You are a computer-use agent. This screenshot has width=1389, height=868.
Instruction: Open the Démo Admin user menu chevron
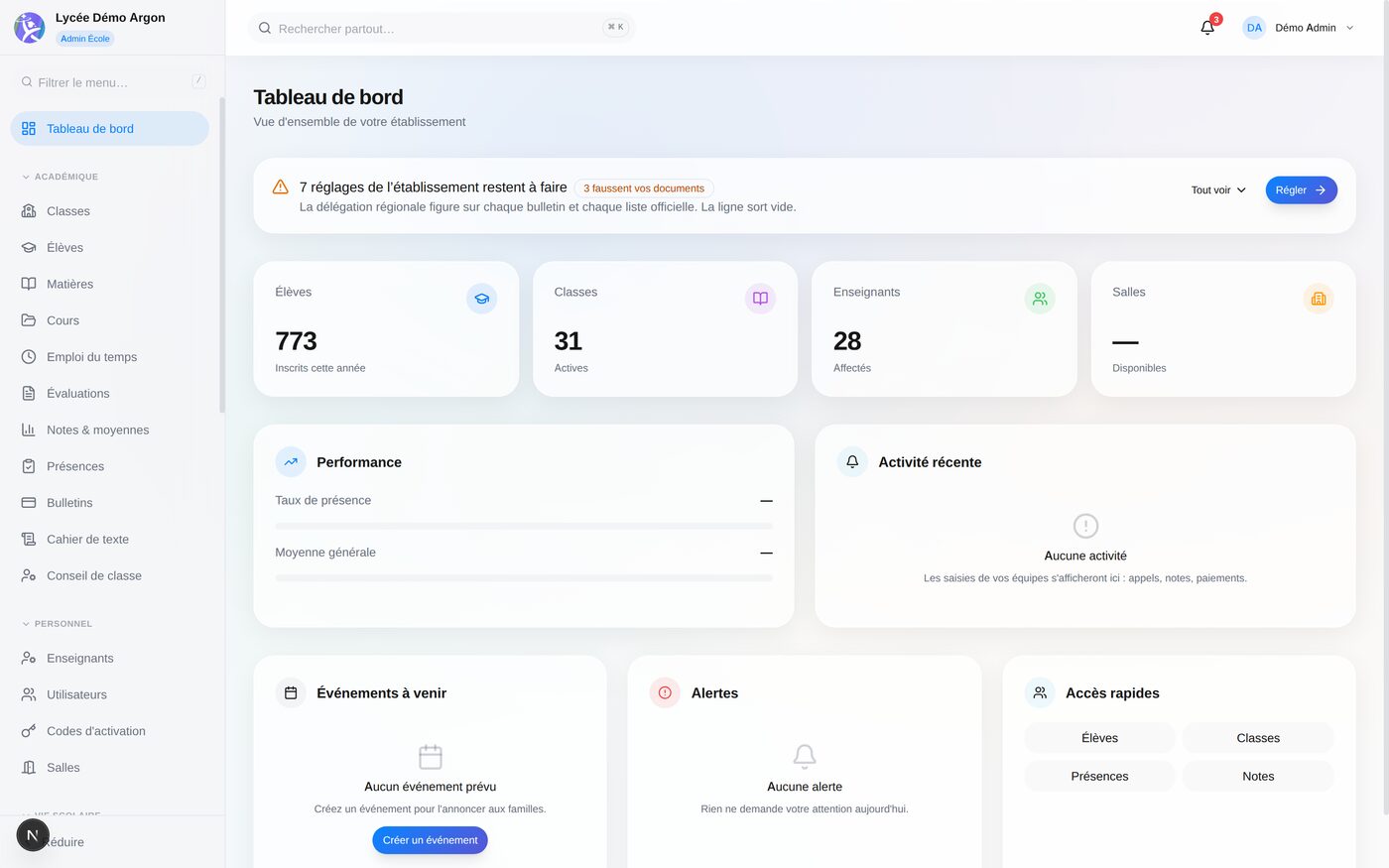pos(1349,28)
